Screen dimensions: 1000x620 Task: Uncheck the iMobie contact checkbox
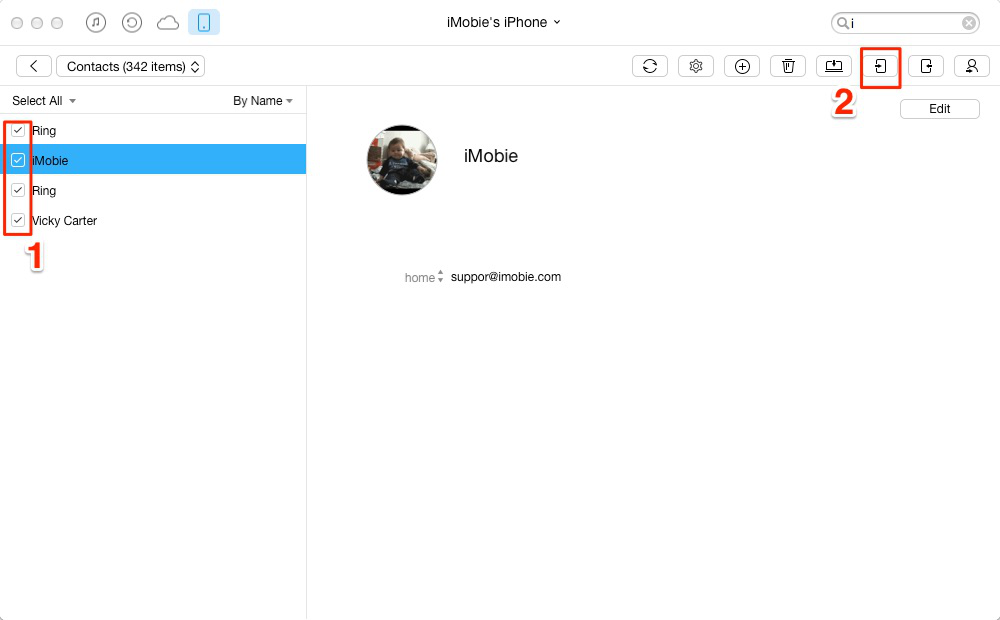(x=18, y=160)
